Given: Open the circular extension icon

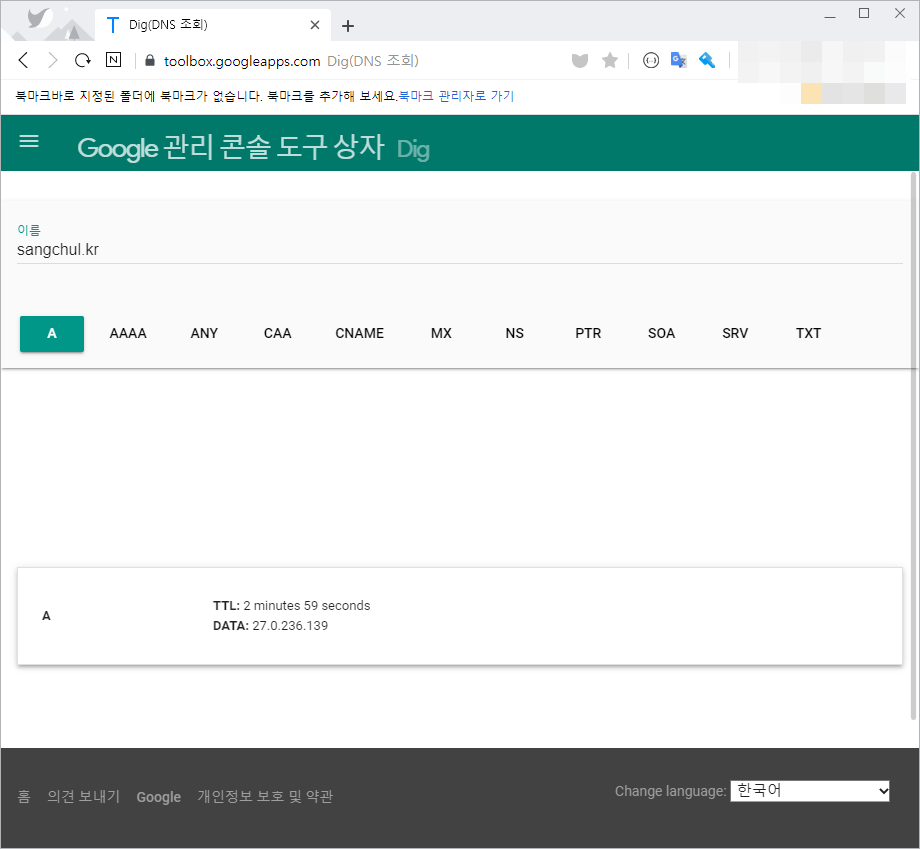Looking at the screenshot, I should (651, 60).
